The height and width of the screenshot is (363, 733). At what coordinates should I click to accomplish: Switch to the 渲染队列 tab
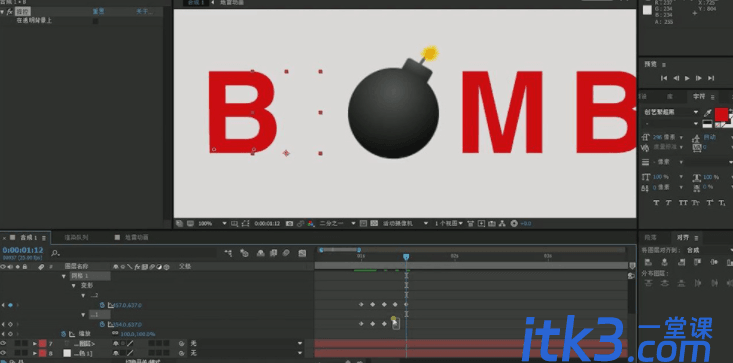(76, 238)
